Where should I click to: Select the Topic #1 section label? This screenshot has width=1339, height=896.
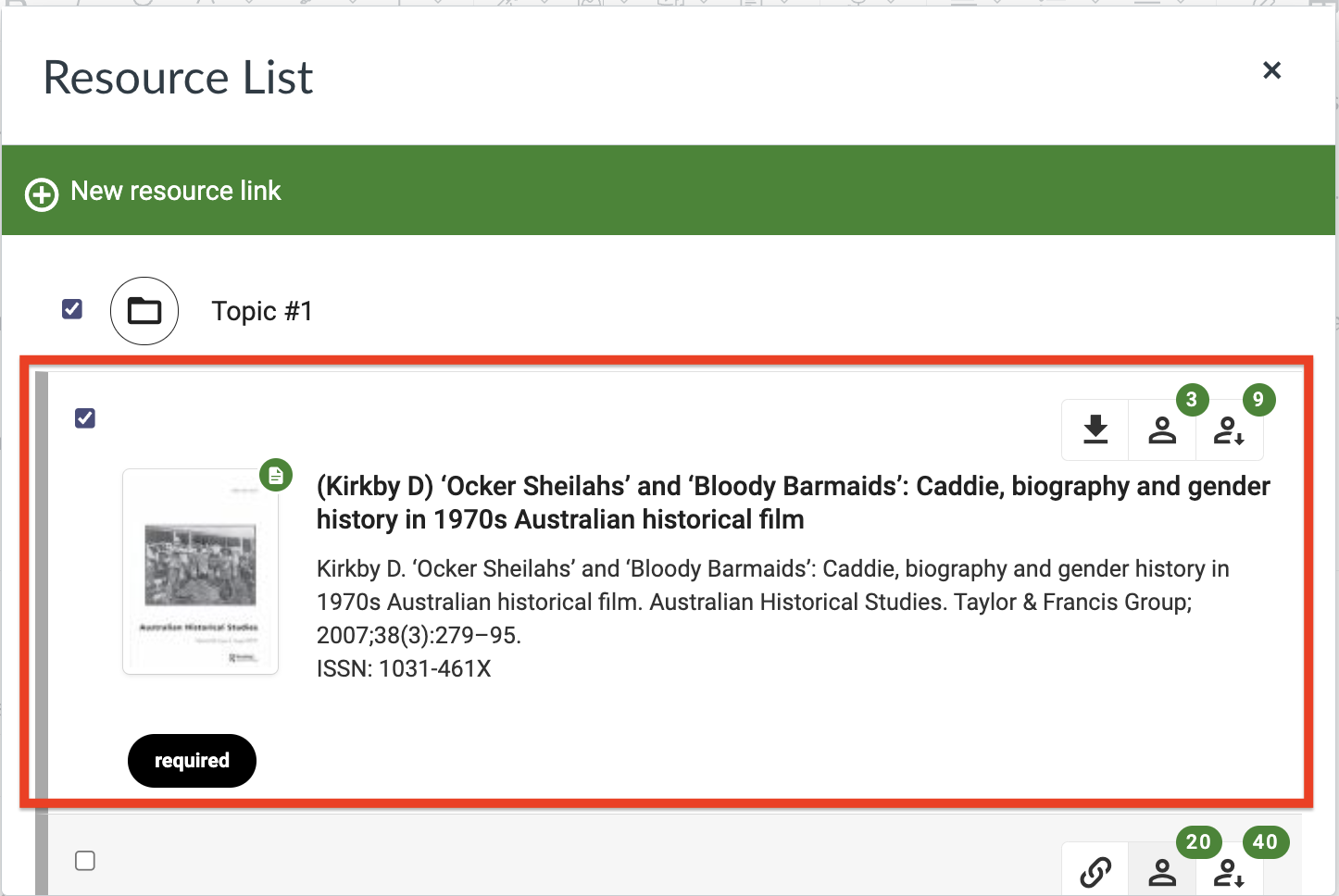click(262, 311)
